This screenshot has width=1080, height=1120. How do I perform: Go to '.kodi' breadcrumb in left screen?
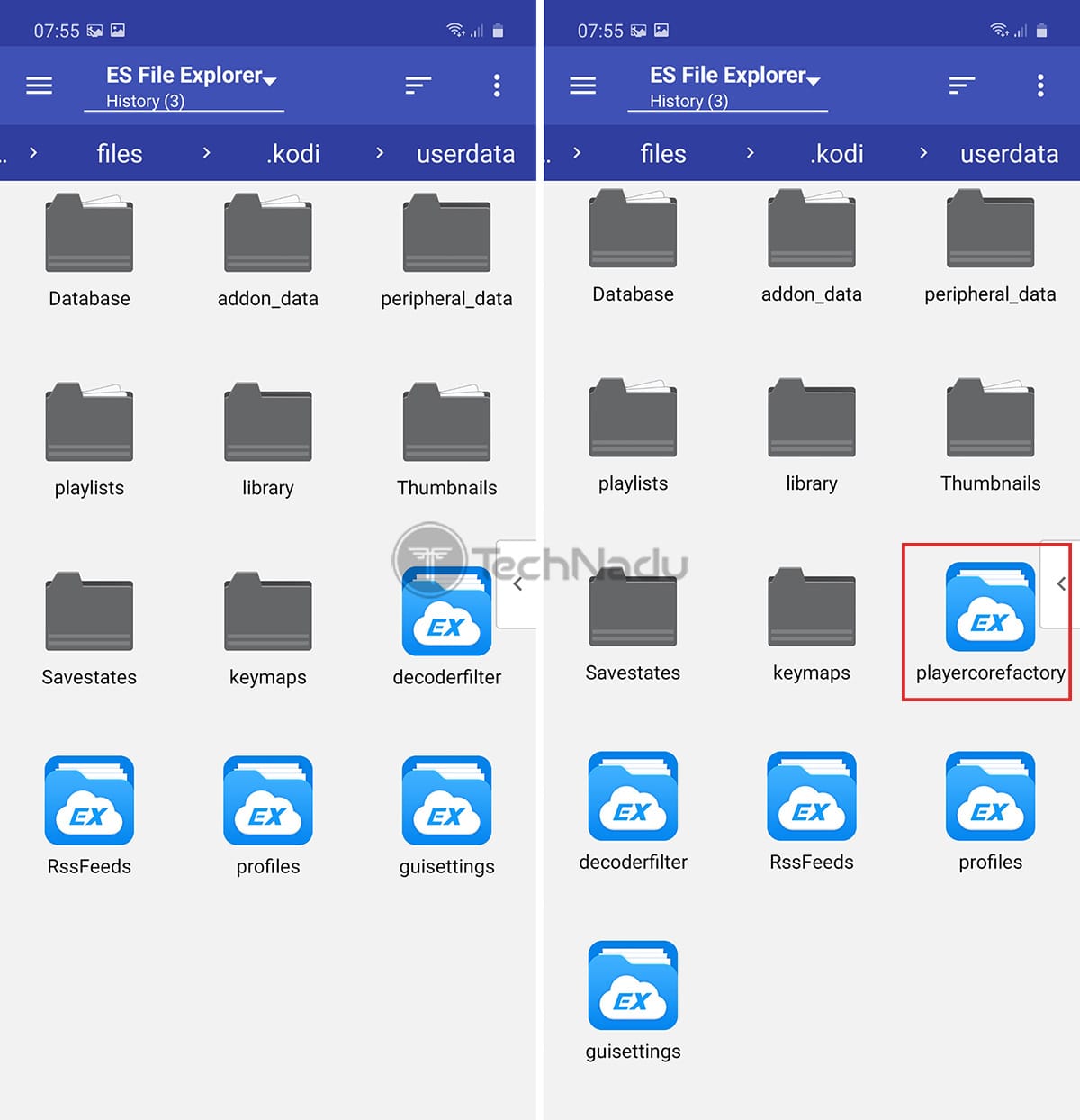coord(293,154)
